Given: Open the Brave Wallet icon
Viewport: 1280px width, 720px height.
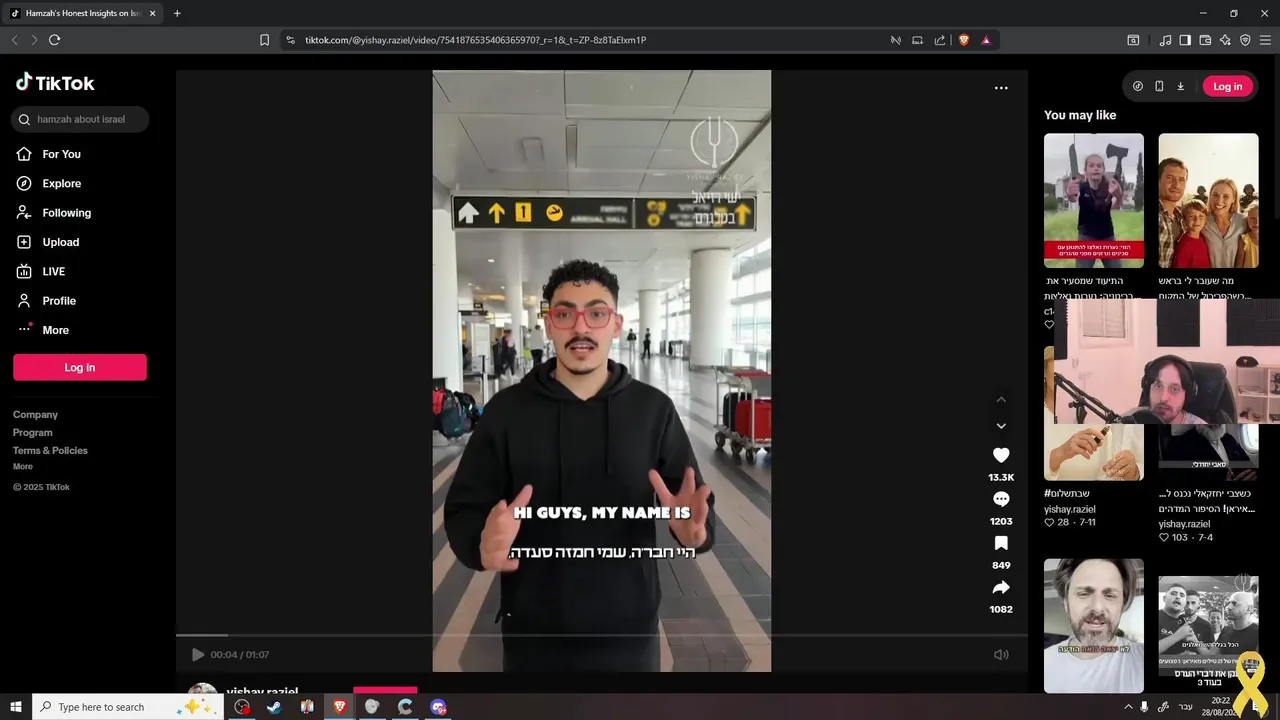Looking at the screenshot, I should [1205, 40].
